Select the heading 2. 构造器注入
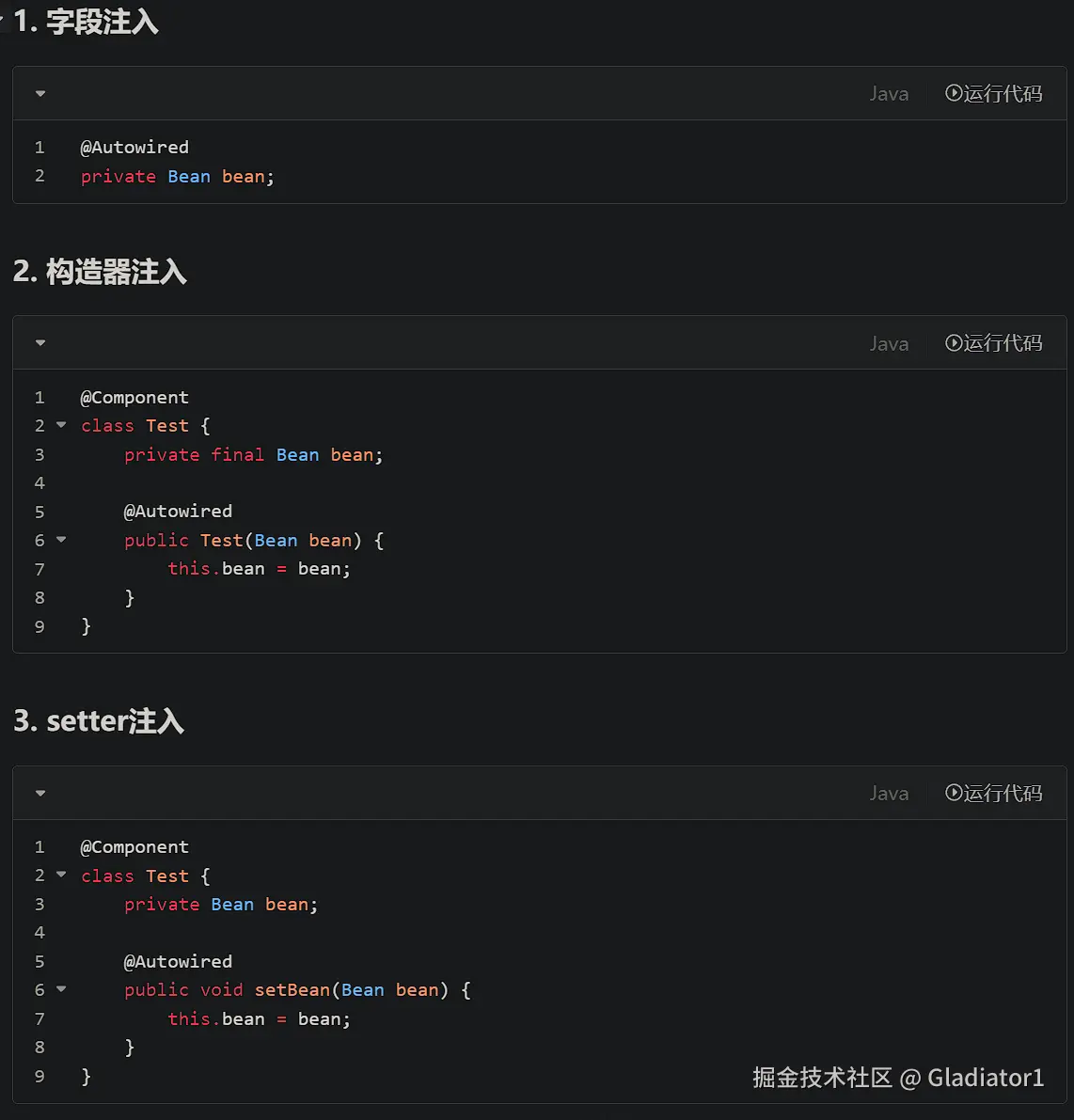Screen dimensions: 1074x1120 click(x=100, y=272)
